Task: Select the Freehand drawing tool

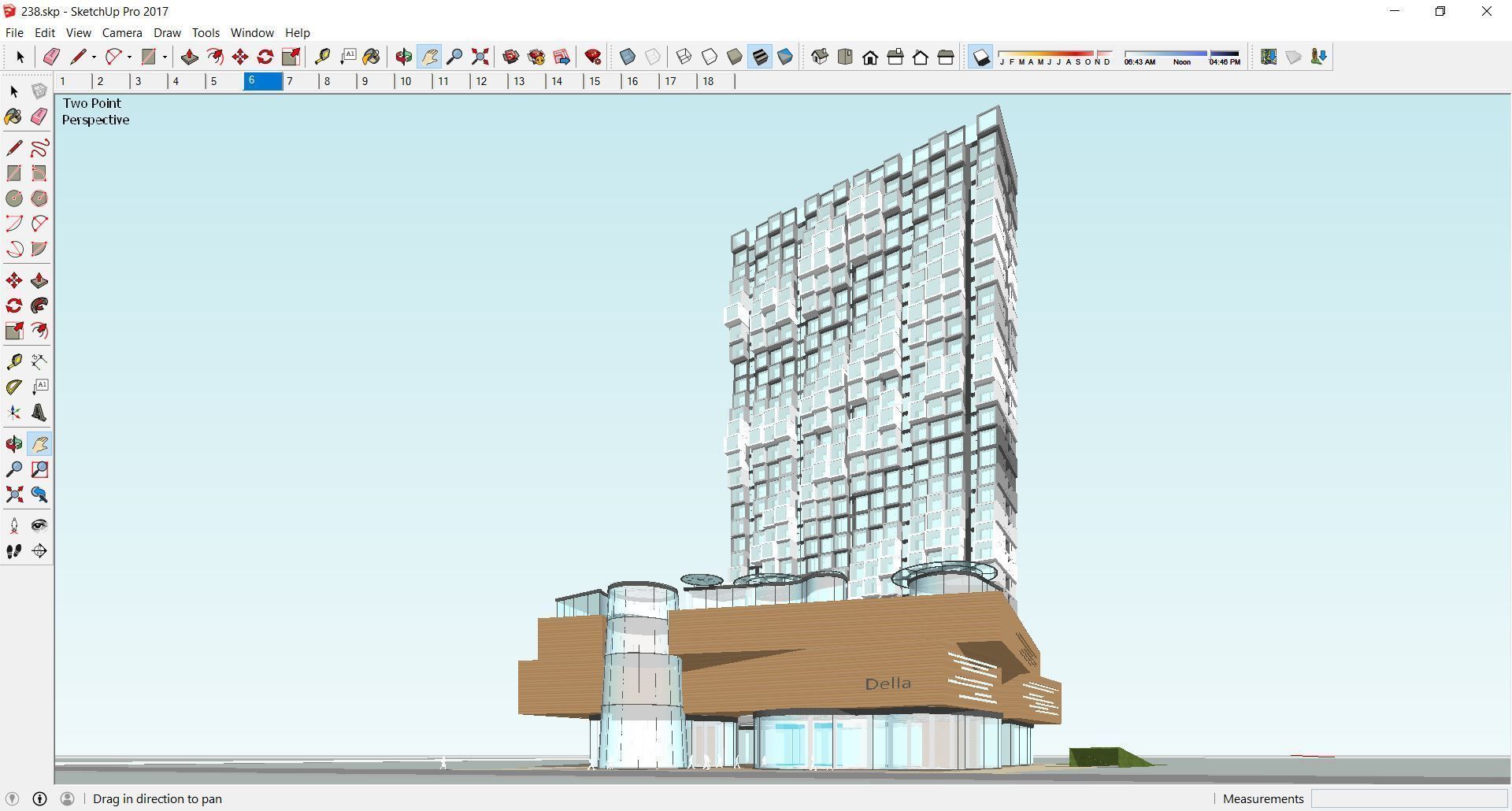Action: point(39,148)
